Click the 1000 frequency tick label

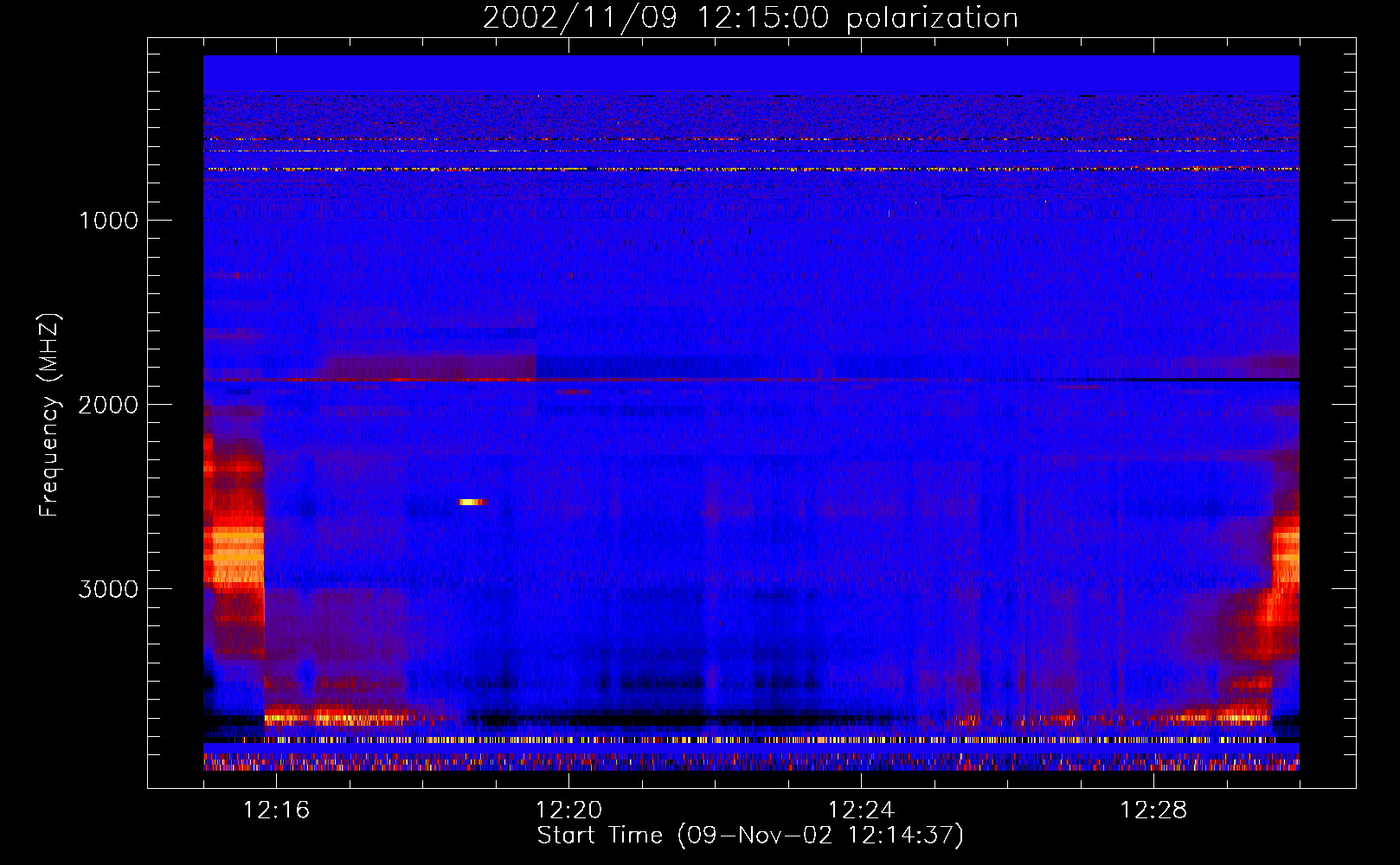click(108, 221)
